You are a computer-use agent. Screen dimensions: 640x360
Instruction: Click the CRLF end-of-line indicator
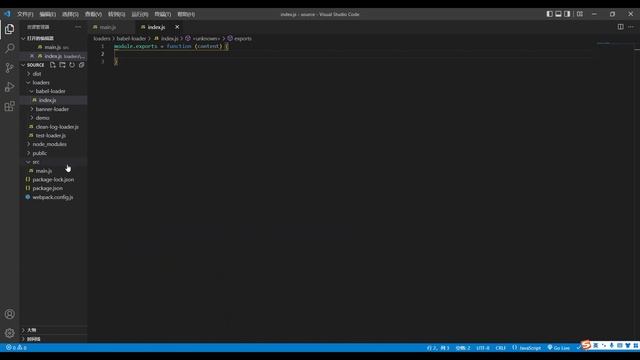coord(500,348)
